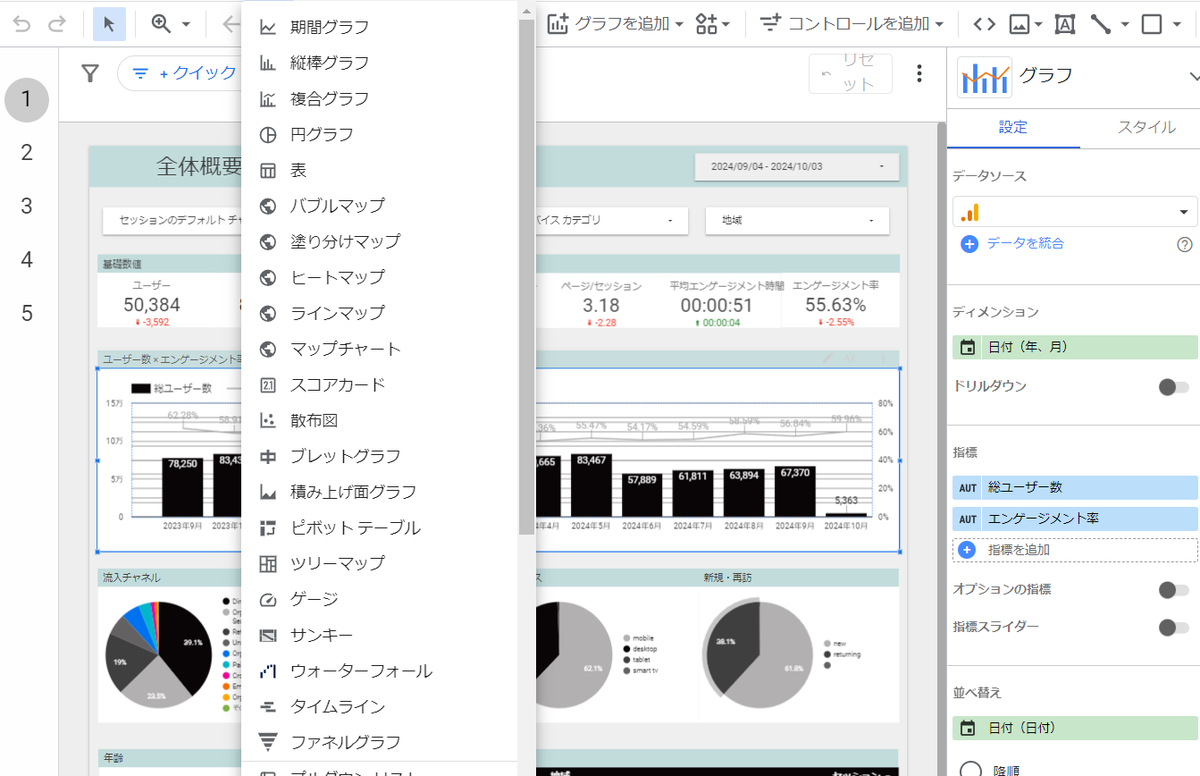Choose ヒートマップ from chart list
This screenshot has width=1200, height=776.
pyautogui.click(x=379, y=277)
